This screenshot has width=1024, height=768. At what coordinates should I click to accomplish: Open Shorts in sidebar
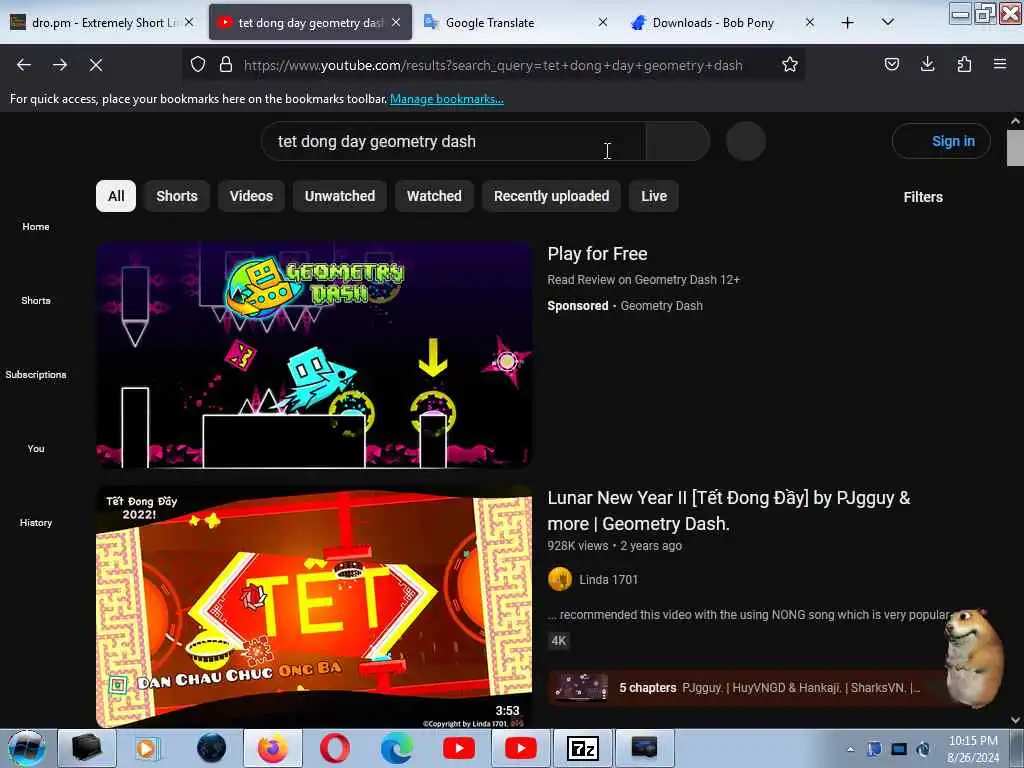[36, 300]
